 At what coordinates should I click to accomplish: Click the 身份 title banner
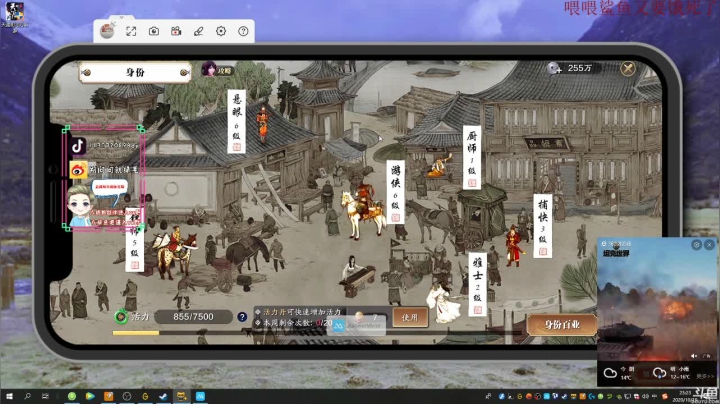[x=135, y=73]
